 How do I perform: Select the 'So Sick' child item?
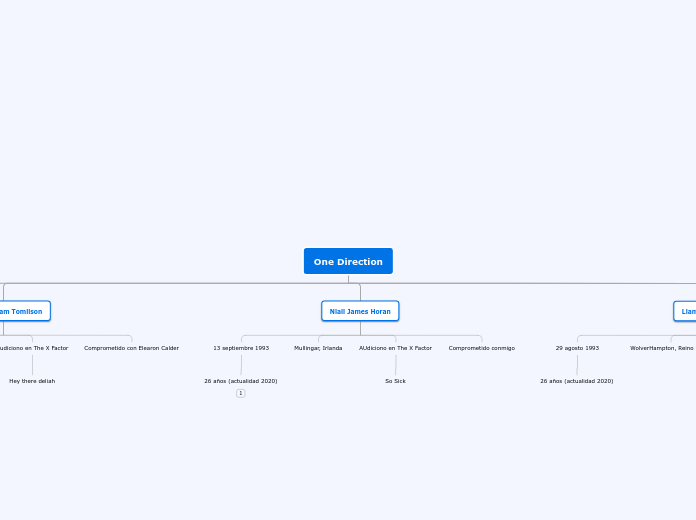point(395,381)
